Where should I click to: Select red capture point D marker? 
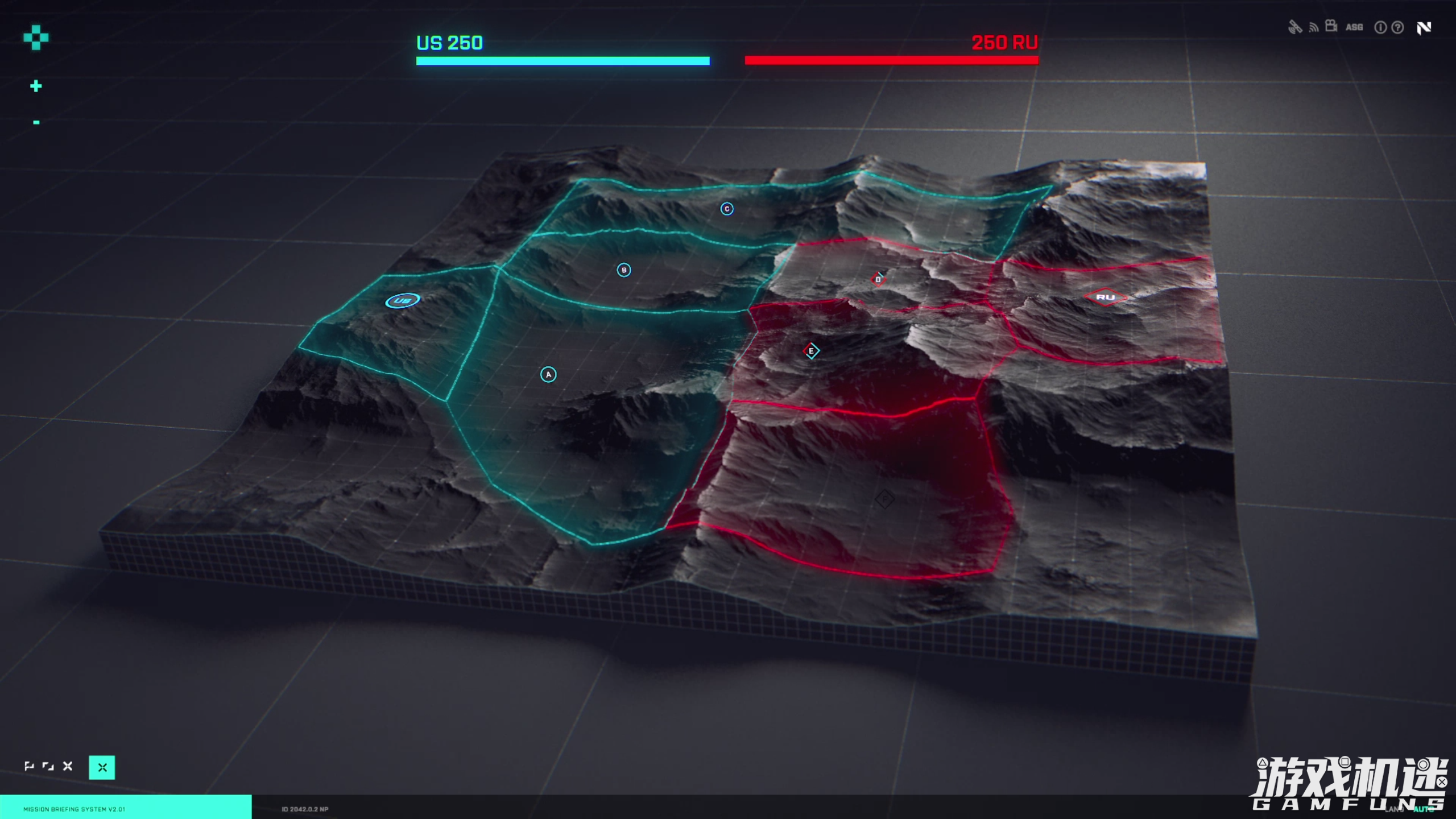coord(878,279)
